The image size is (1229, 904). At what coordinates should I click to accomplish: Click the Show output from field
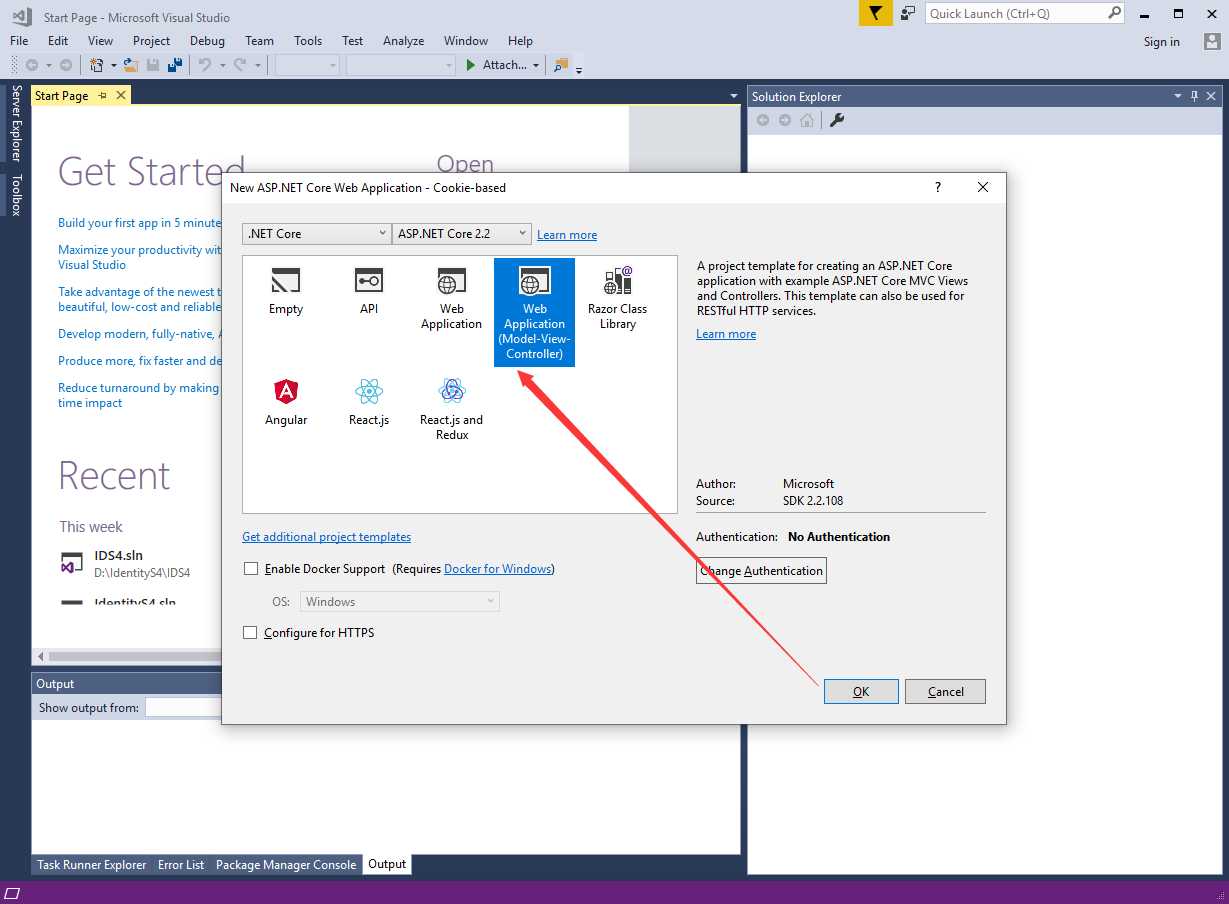point(183,707)
